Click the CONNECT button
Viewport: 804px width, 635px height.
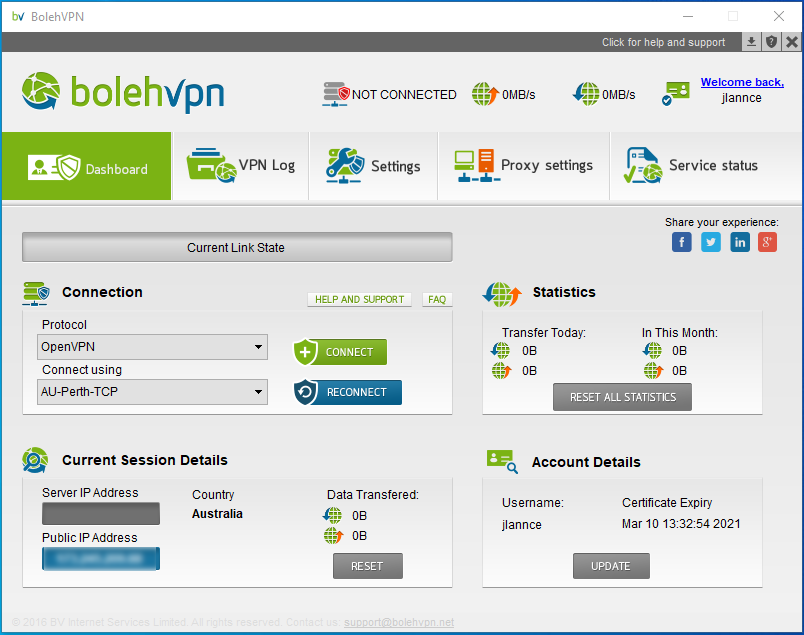tap(340, 352)
